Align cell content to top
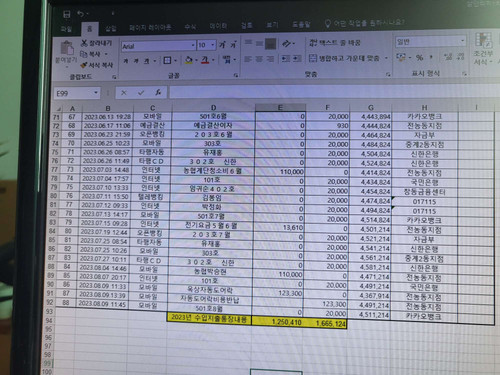 248,43
